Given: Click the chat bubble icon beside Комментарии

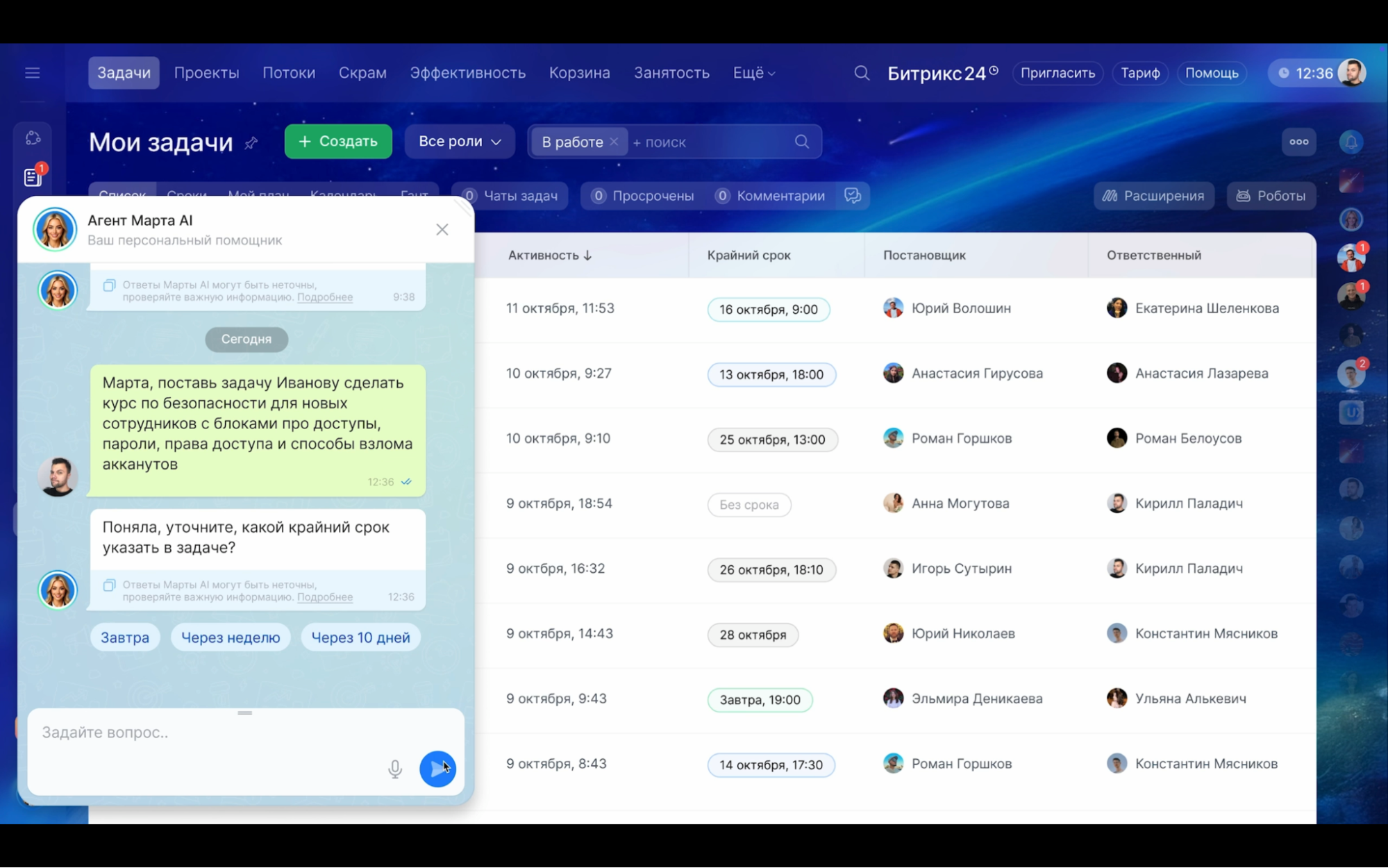Looking at the screenshot, I should (x=853, y=196).
